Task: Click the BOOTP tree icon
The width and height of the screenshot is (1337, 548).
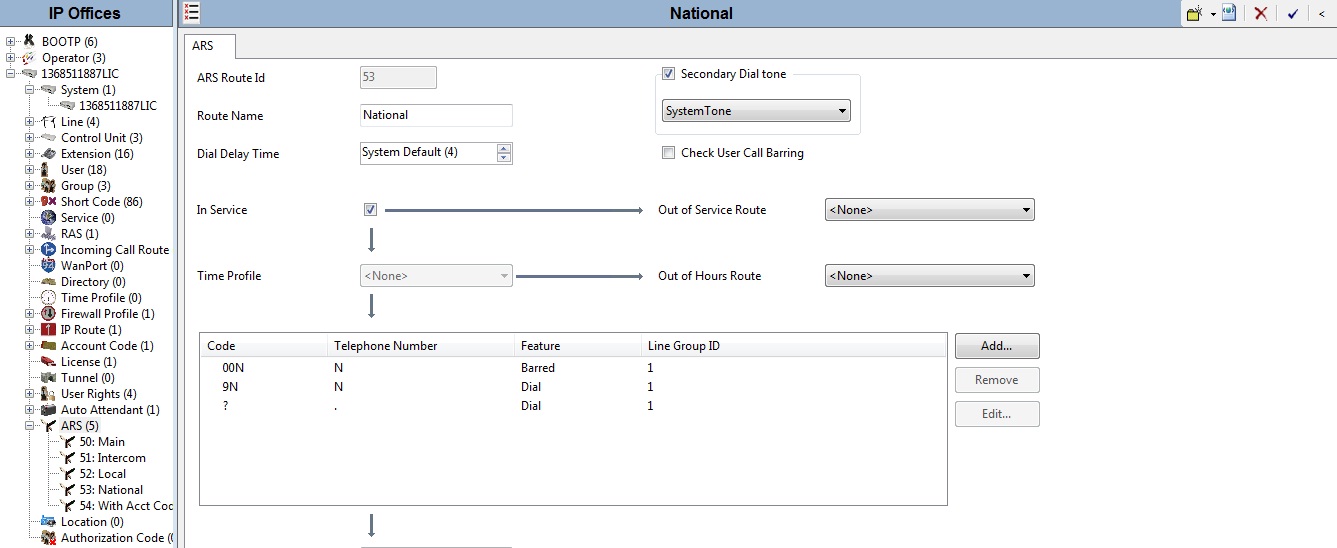Action: (x=29, y=42)
